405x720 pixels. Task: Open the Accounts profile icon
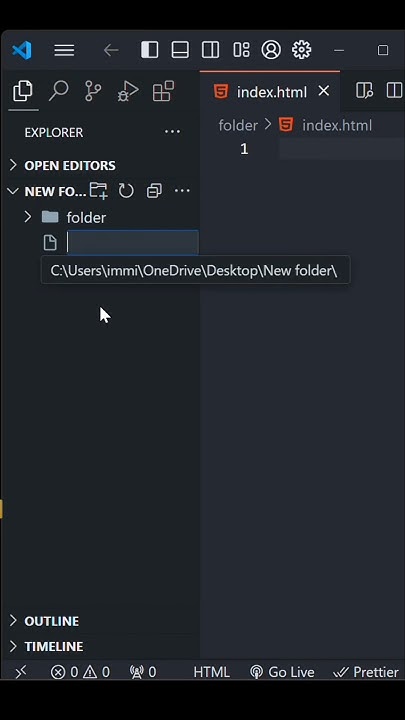tap(271, 50)
